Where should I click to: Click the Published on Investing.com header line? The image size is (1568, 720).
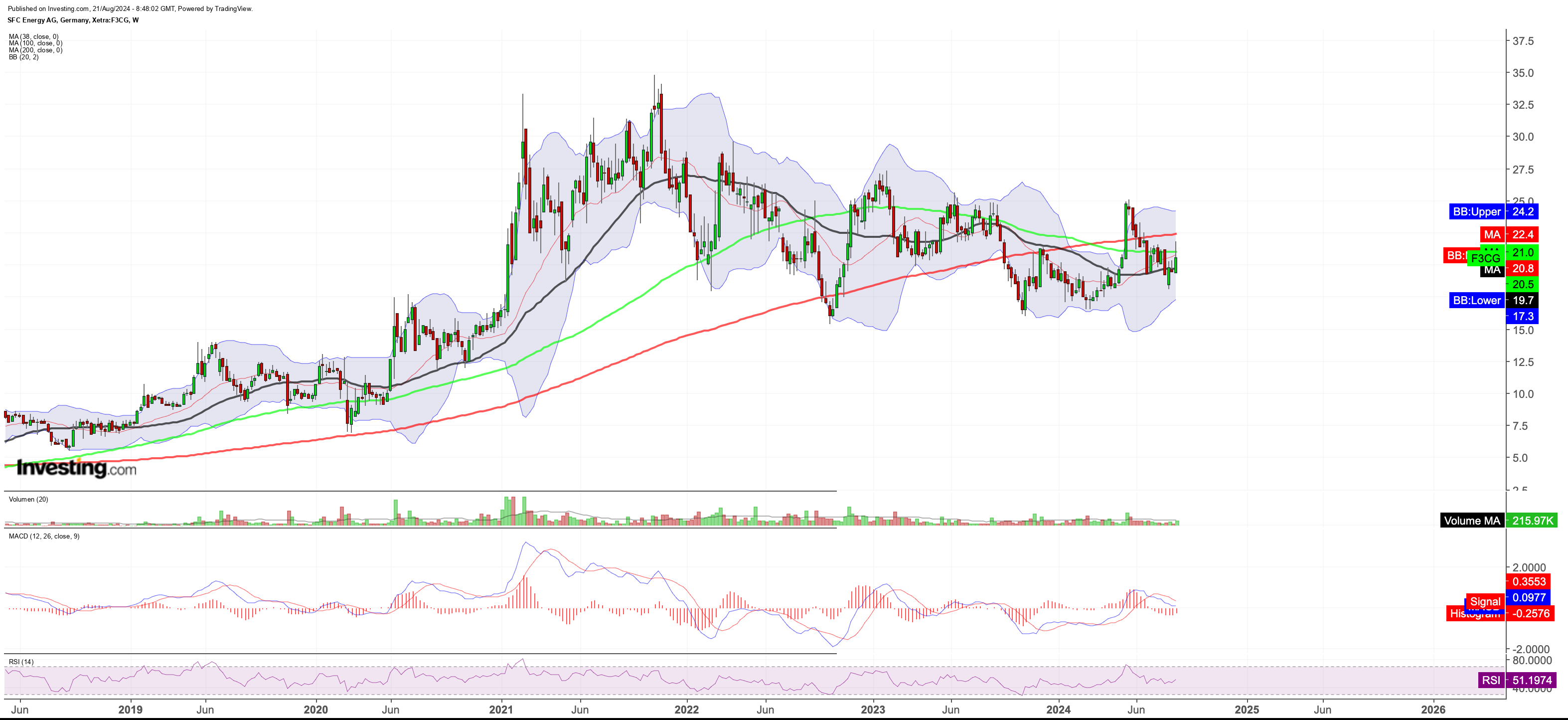[x=130, y=8]
